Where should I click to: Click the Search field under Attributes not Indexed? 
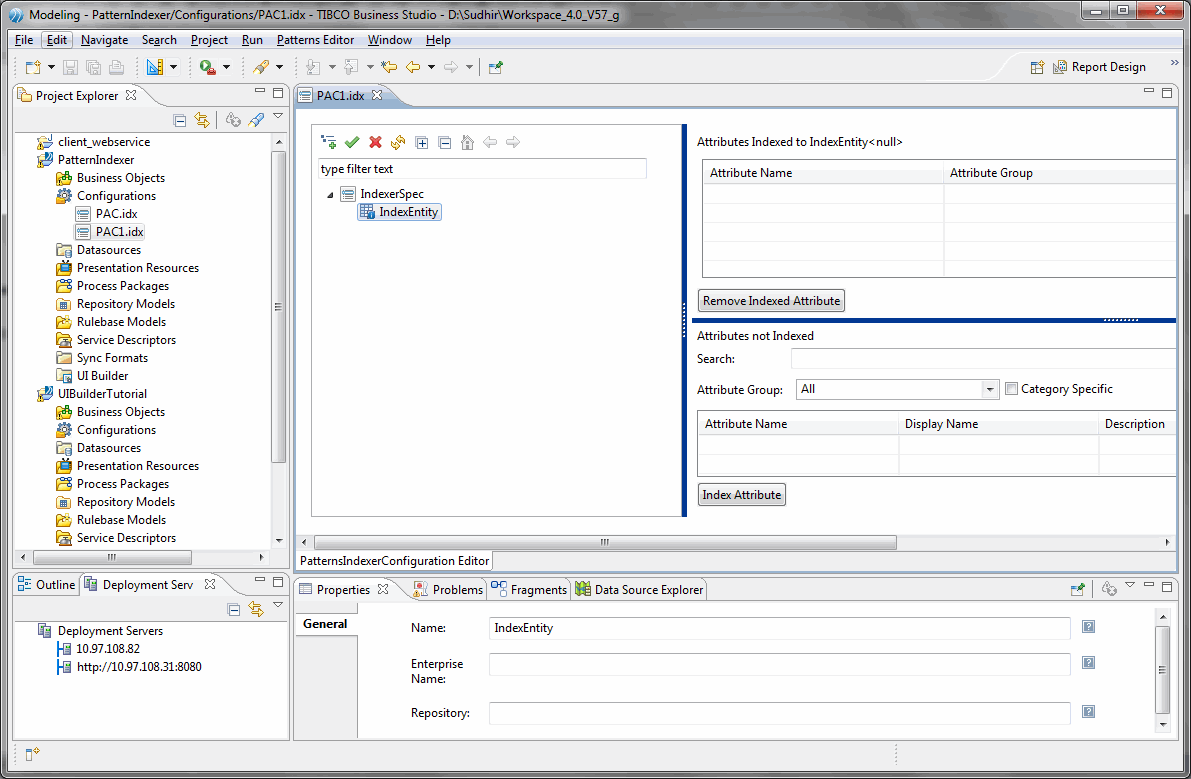pyautogui.click(x=984, y=358)
